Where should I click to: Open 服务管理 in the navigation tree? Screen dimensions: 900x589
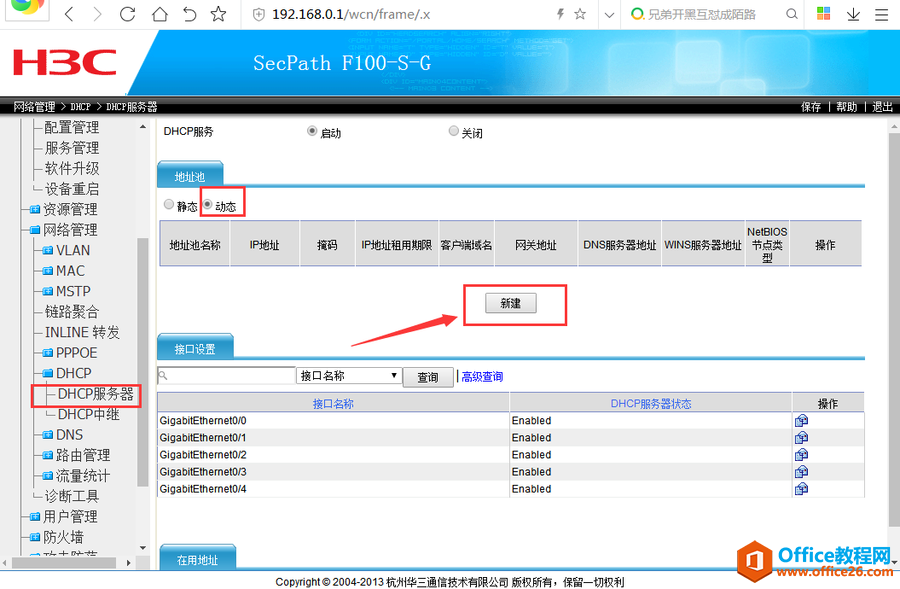72,148
